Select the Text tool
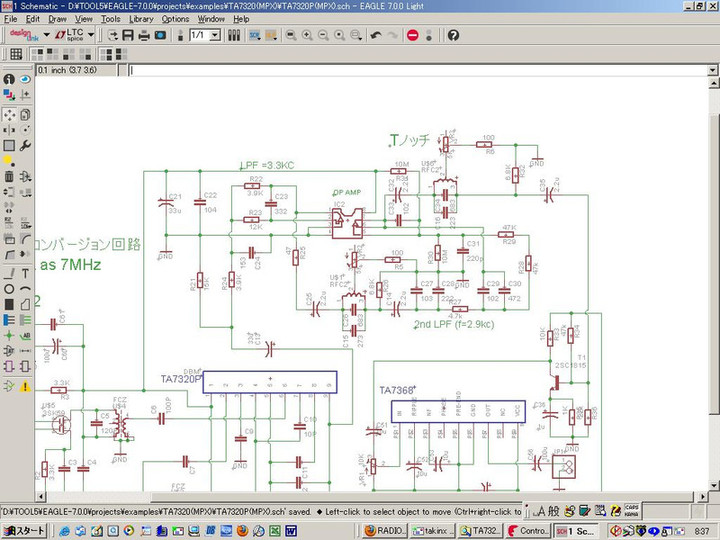 24,273
